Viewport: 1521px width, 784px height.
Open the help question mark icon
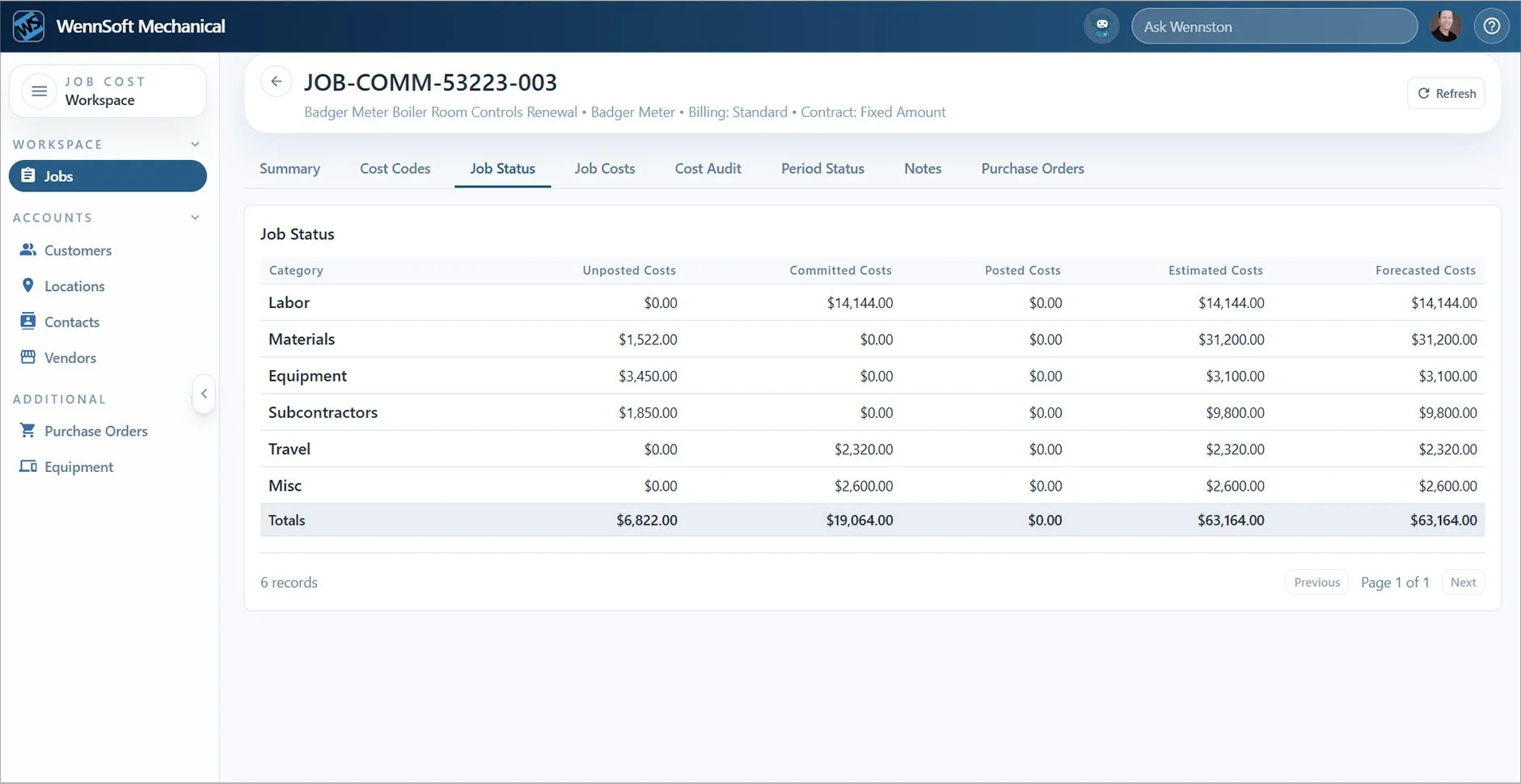click(1492, 26)
